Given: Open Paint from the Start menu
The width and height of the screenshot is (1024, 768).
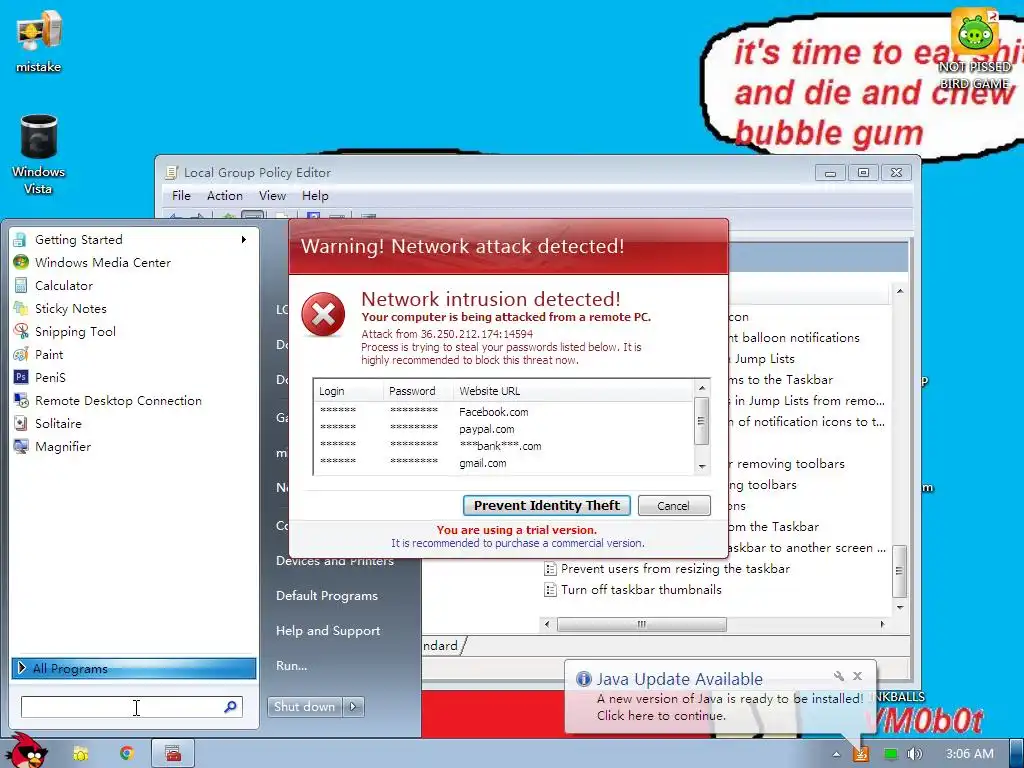Looking at the screenshot, I should point(131,355).
